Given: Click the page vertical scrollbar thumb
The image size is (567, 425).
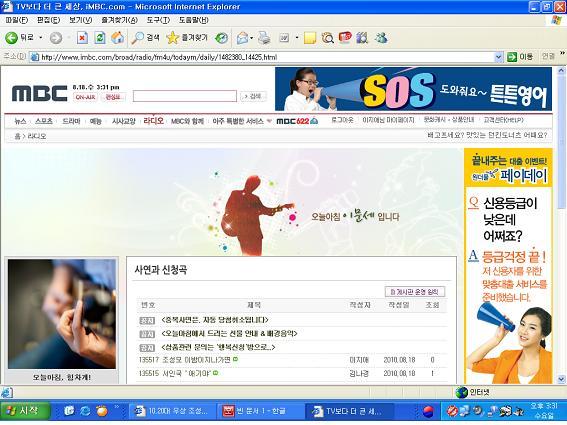Looking at the screenshot, I should point(561,142).
